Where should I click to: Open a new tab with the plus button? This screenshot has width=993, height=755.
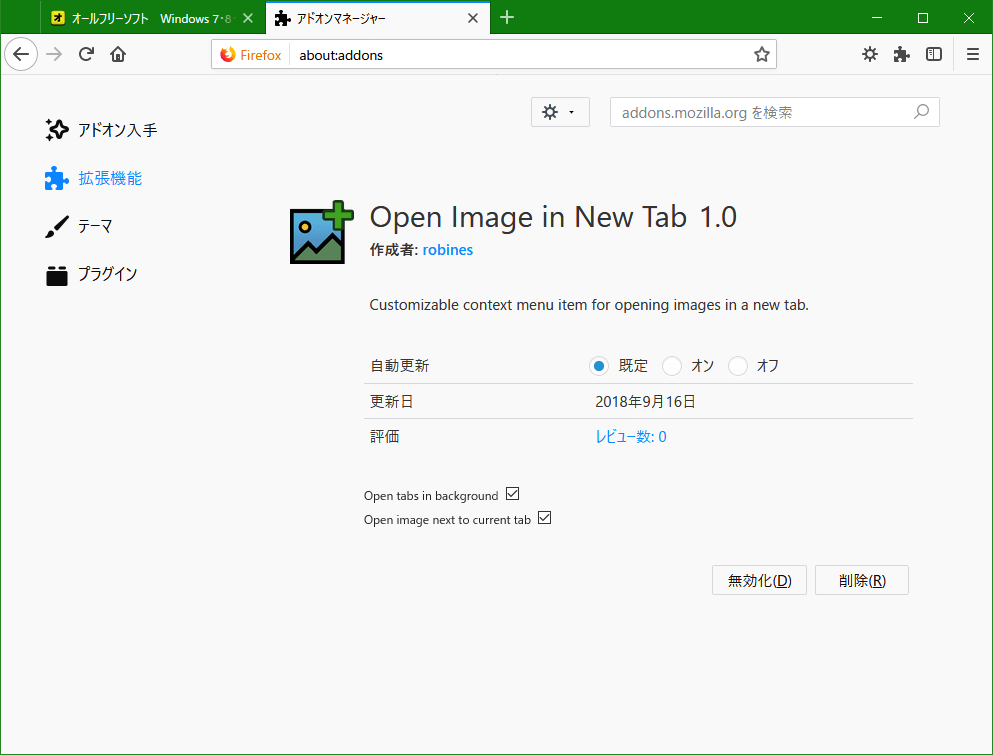tap(506, 17)
